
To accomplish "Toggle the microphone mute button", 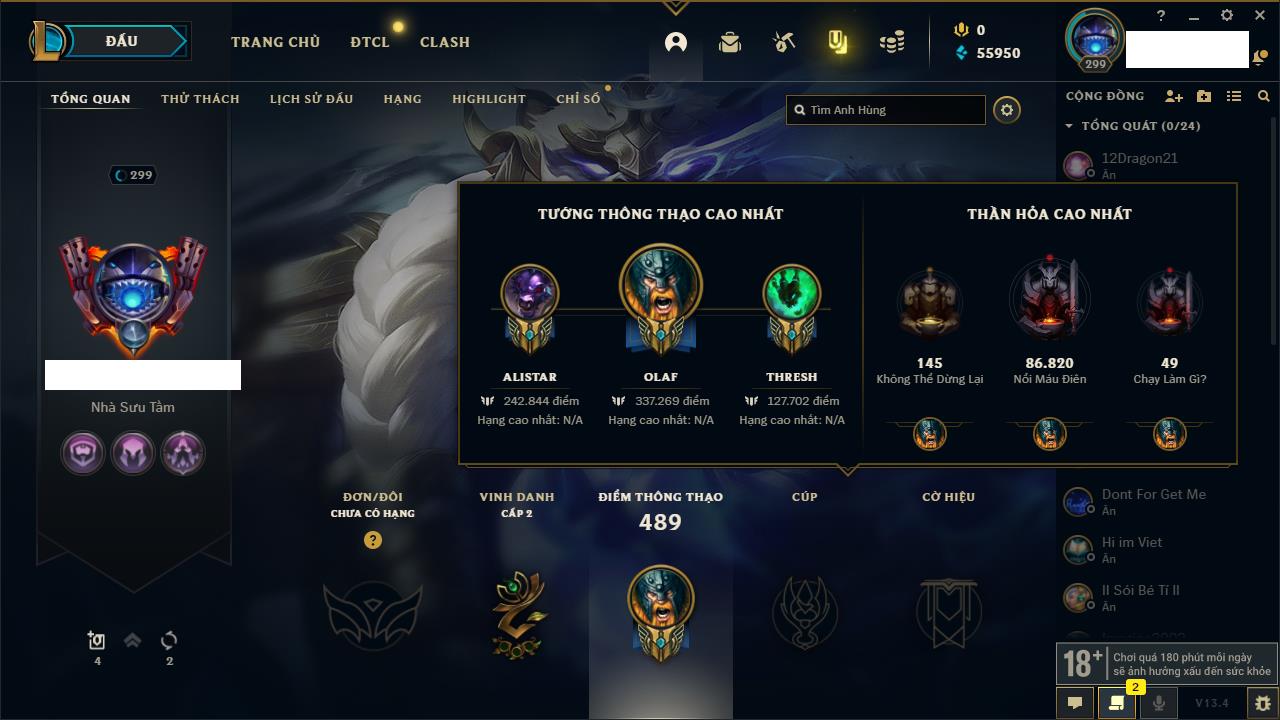I will point(1158,703).
